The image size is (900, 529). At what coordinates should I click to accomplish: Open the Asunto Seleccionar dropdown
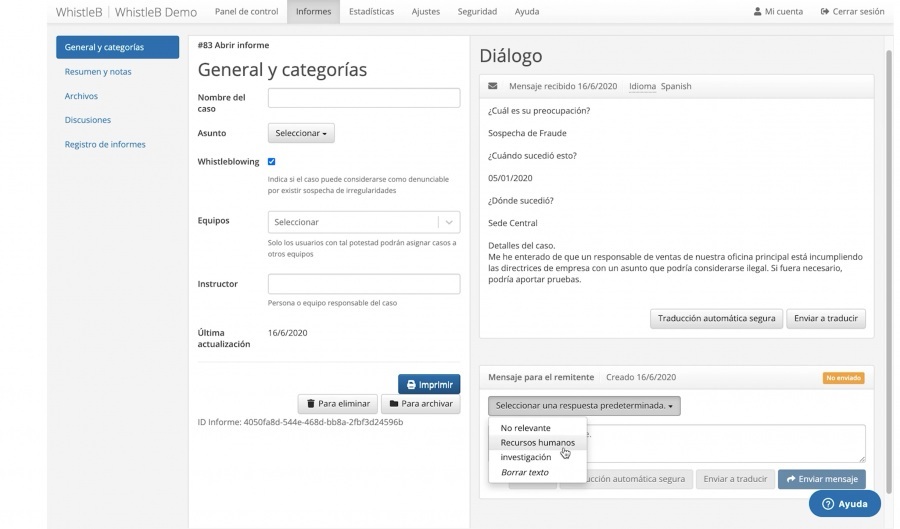point(301,133)
